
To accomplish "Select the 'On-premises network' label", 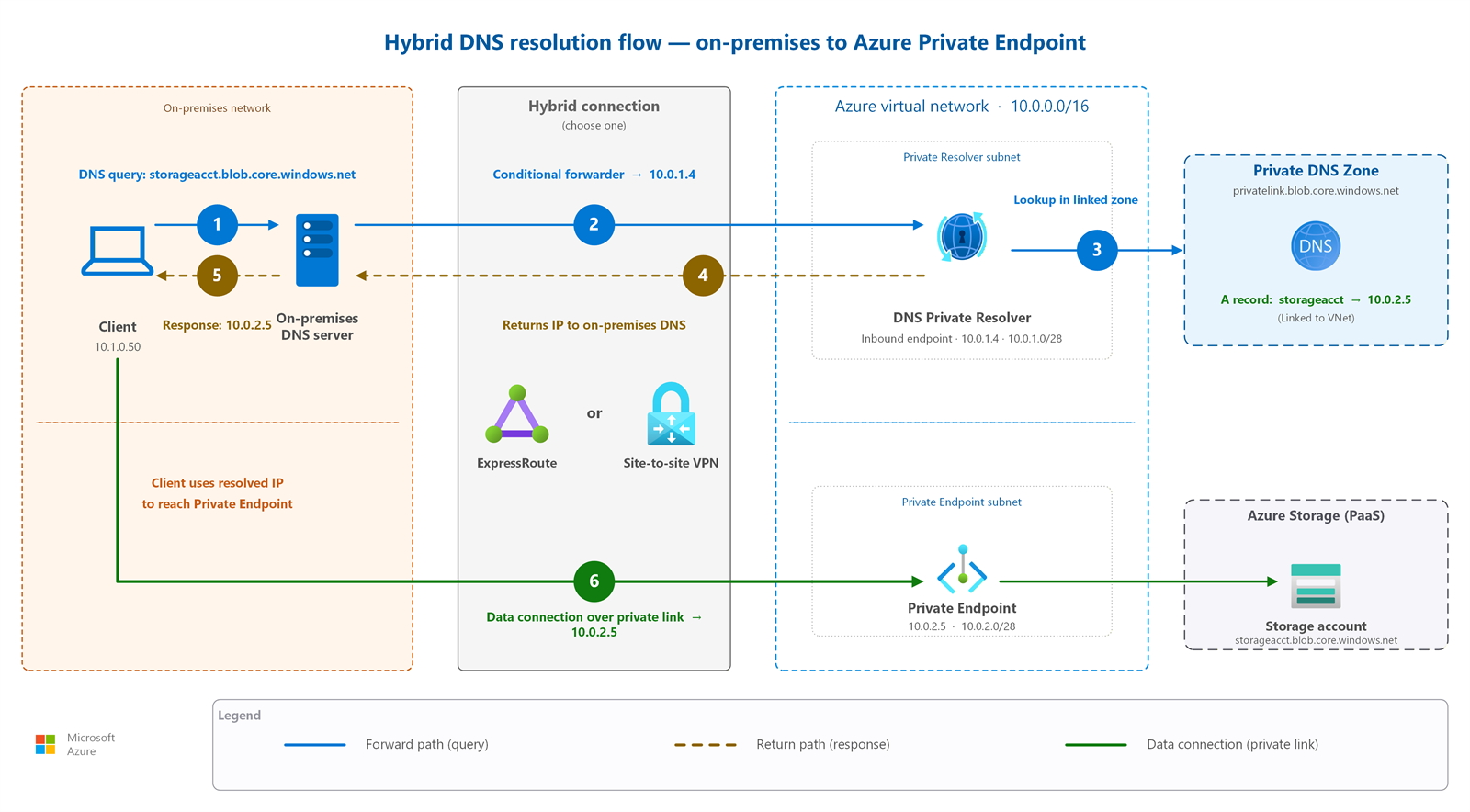I will point(217,108).
